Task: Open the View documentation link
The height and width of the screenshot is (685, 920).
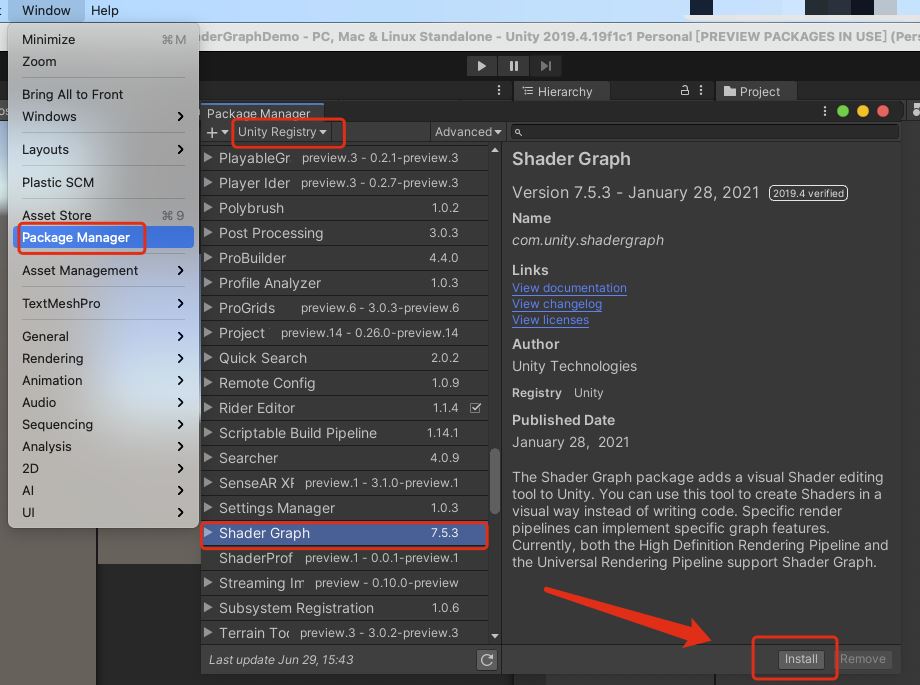Action: point(569,287)
